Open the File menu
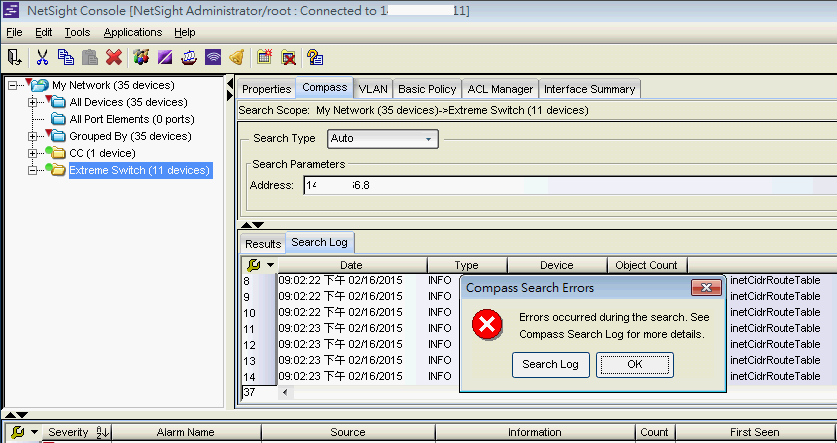837x443 pixels. click(14, 32)
